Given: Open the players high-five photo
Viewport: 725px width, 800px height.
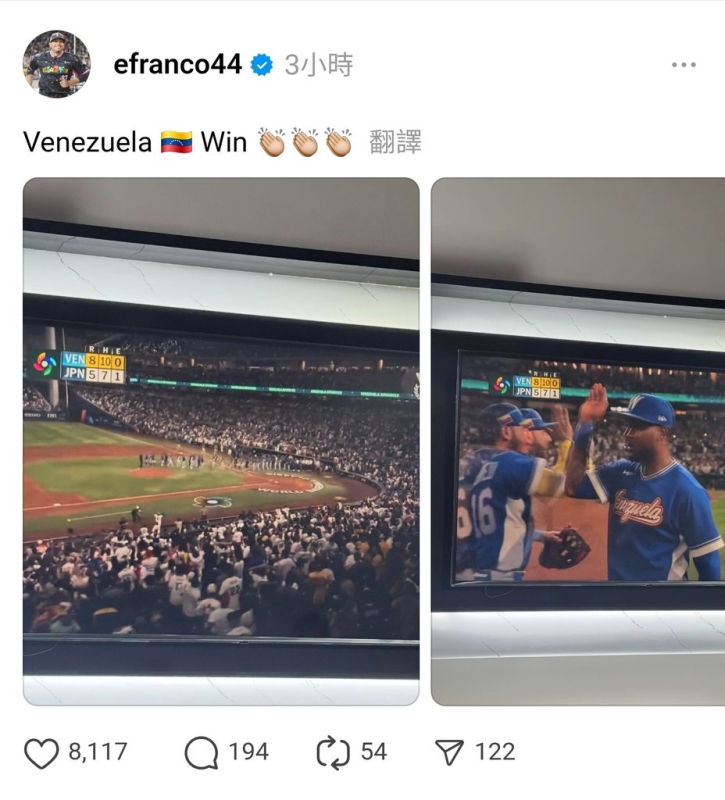Looking at the screenshot, I should point(578,441).
